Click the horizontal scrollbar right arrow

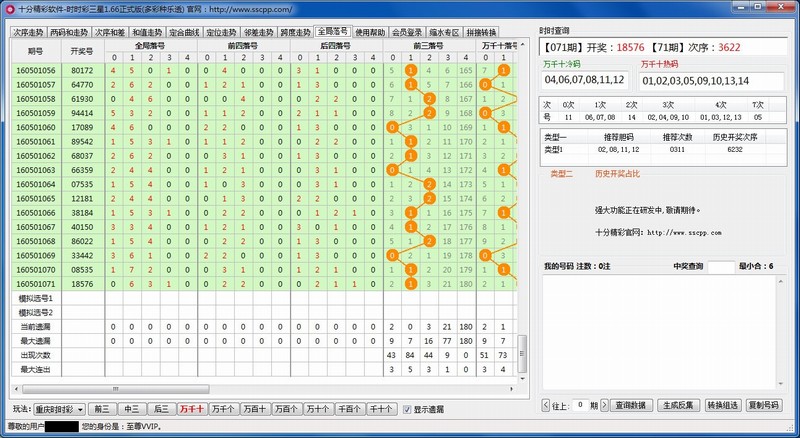(x=512, y=389)
